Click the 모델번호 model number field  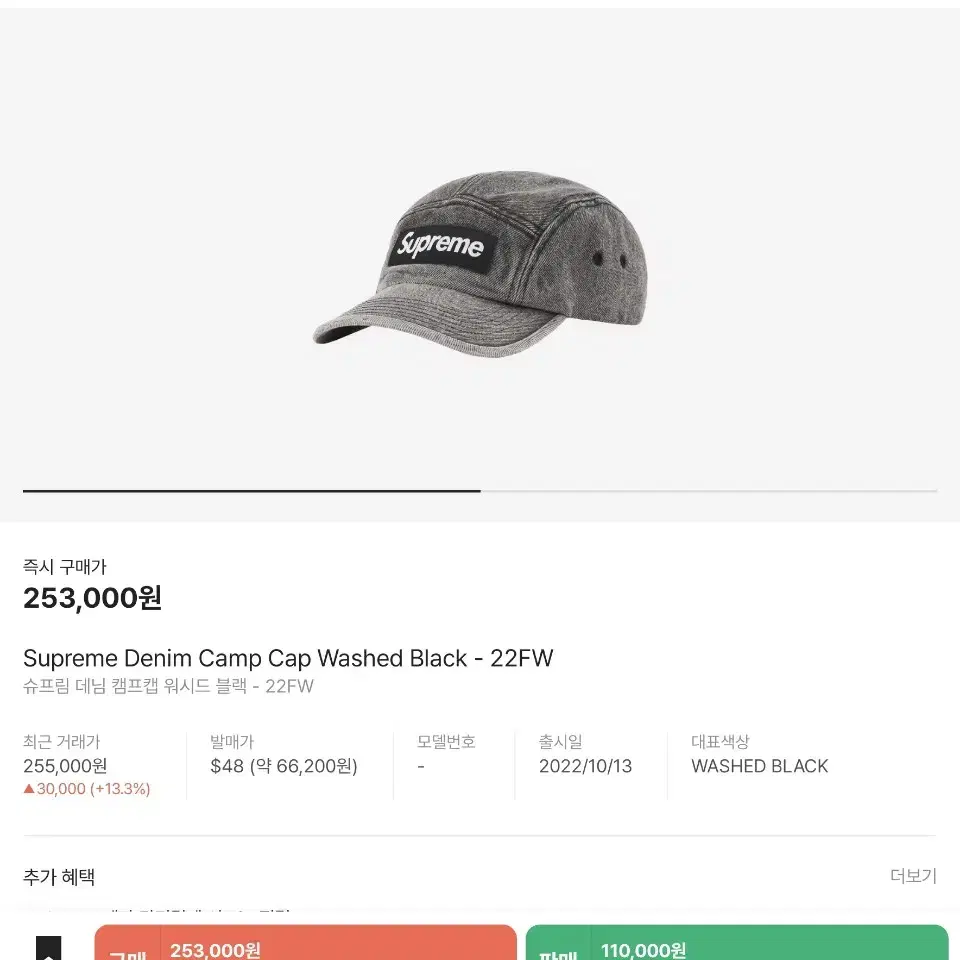click(x=446, y=754)
